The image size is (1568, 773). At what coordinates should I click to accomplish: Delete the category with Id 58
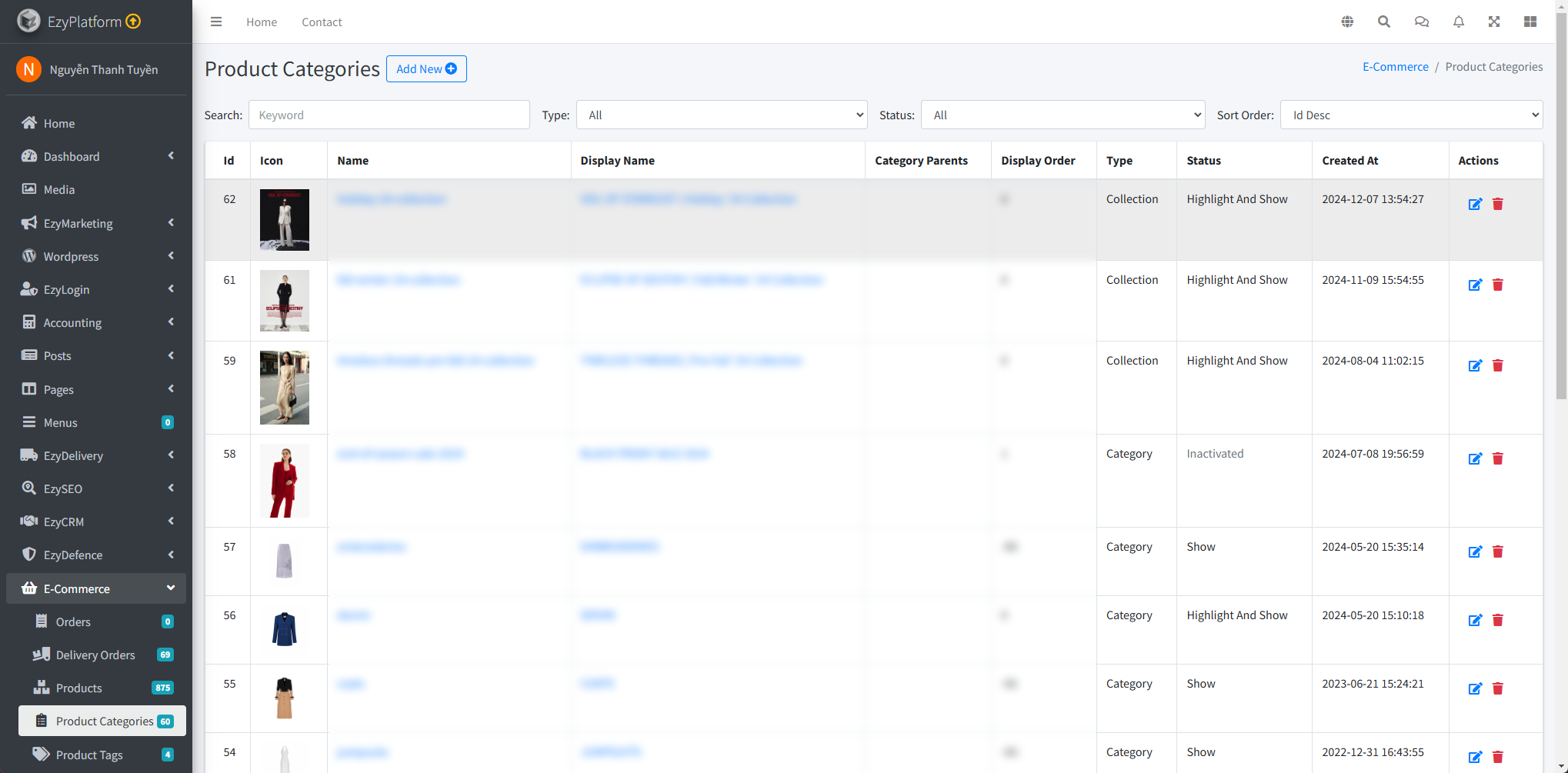coord(1498,458)
